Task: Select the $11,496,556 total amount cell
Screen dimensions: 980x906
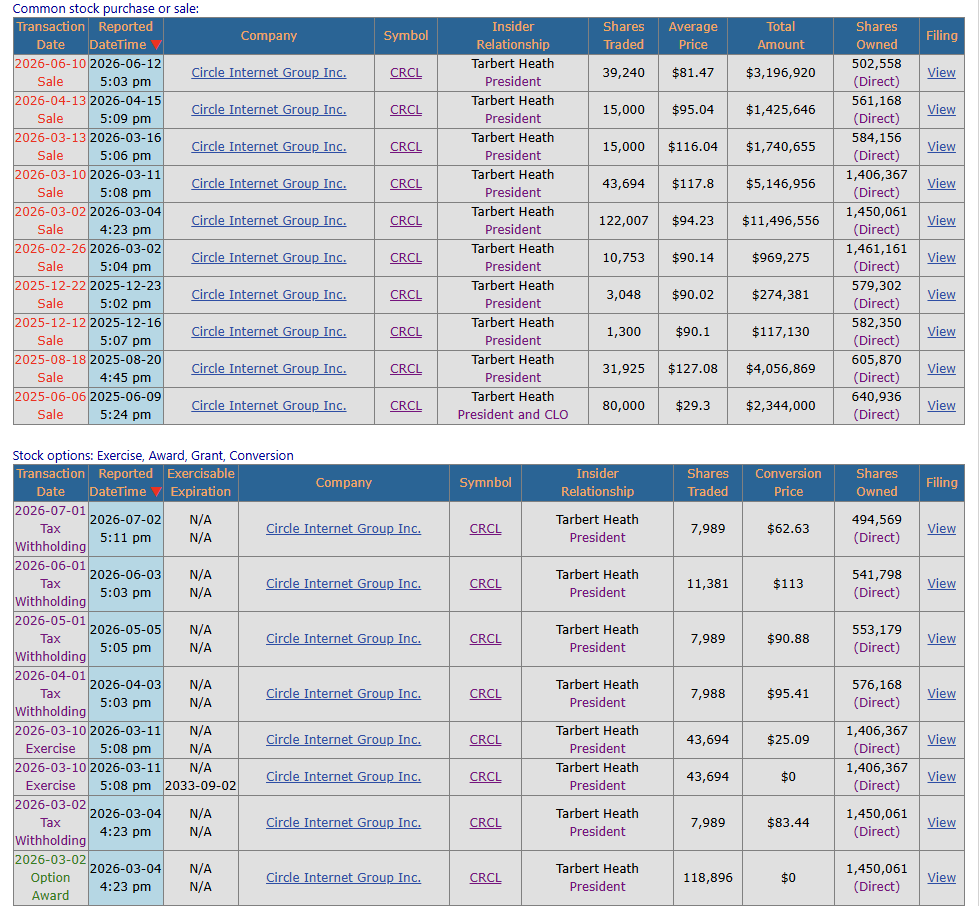Action: 781,221
